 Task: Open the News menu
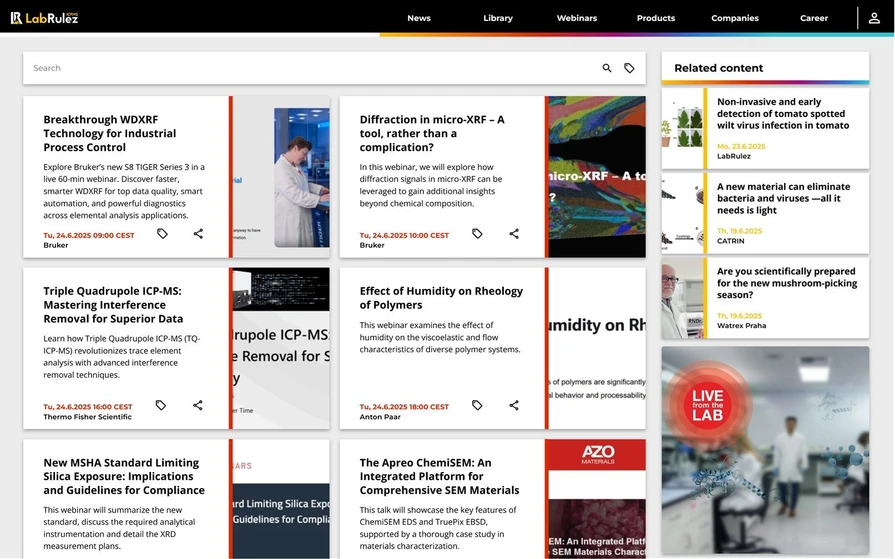coord(419,18)
